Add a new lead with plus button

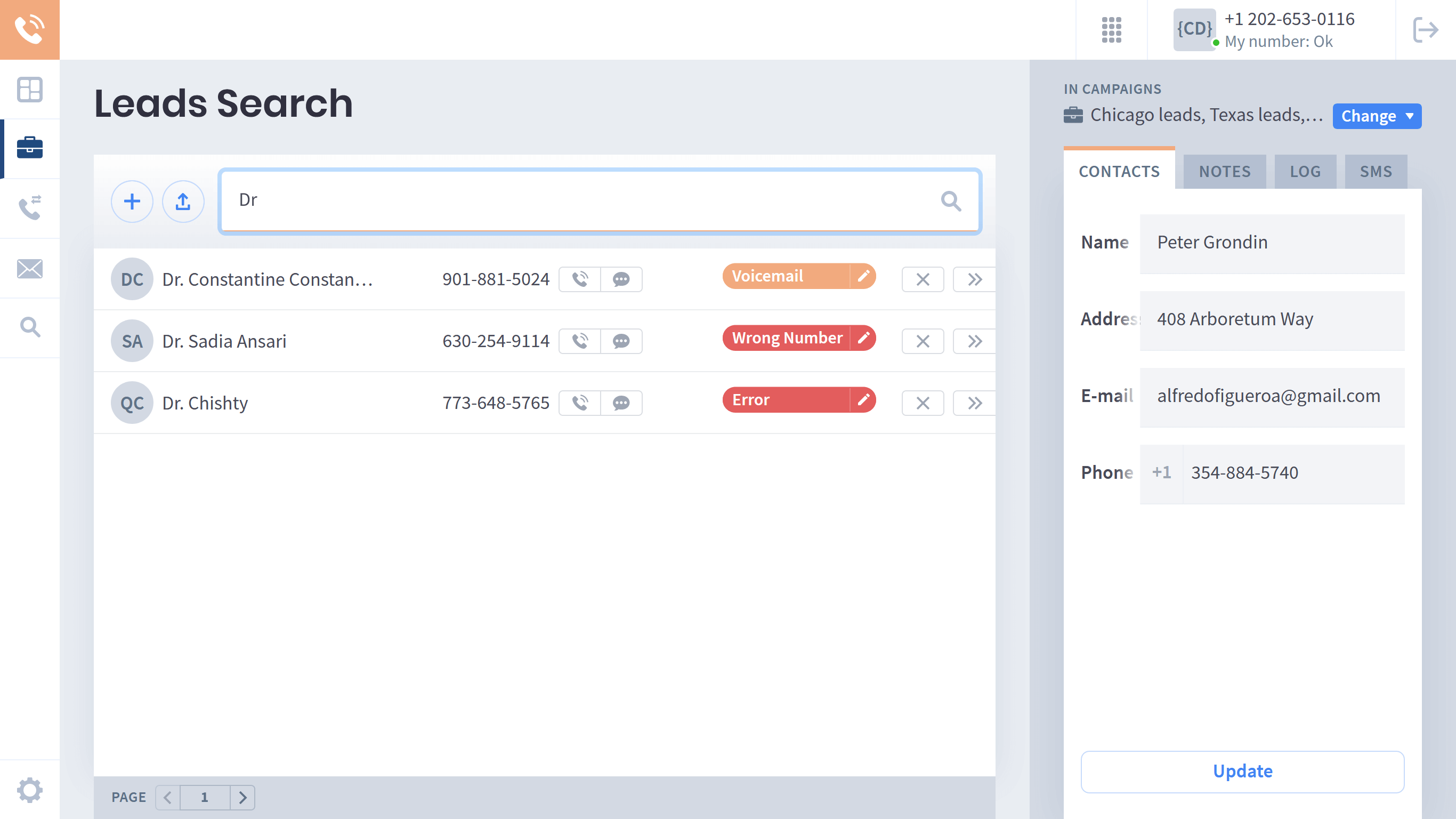tap(132, 202)
